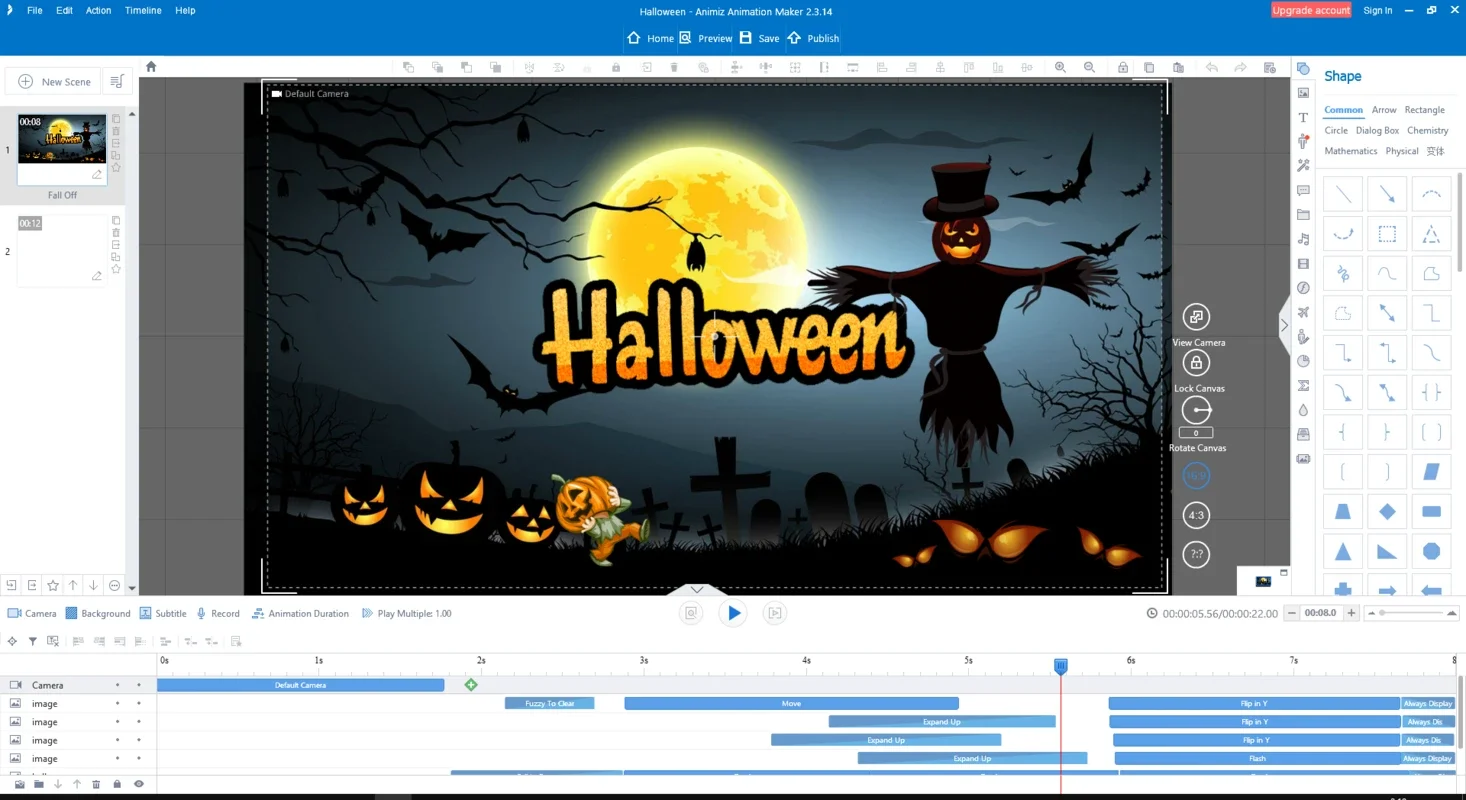Viewport: 1466px width, 800px height.
Task: Increase duration with plus stepper
Action: pos(1352,613)
